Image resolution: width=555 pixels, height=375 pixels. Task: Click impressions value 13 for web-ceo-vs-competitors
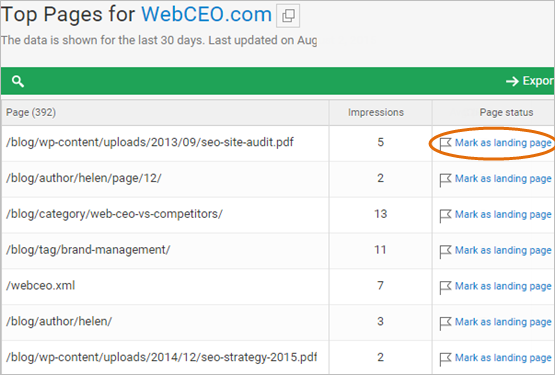[x=381, y=214]
